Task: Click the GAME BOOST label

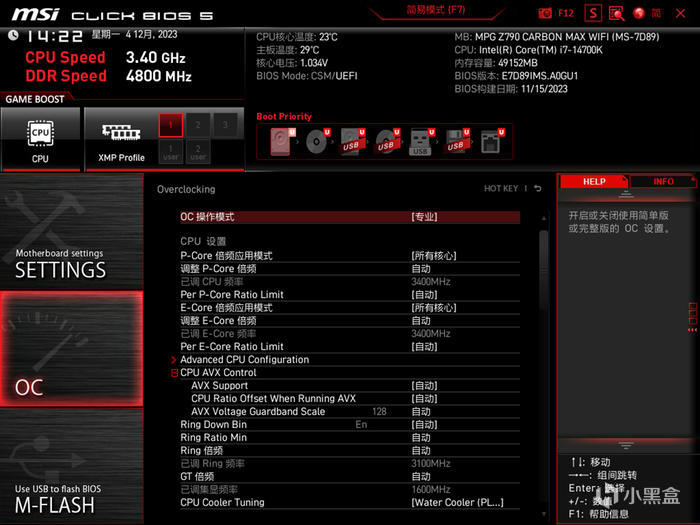Action: click(35, 99)
